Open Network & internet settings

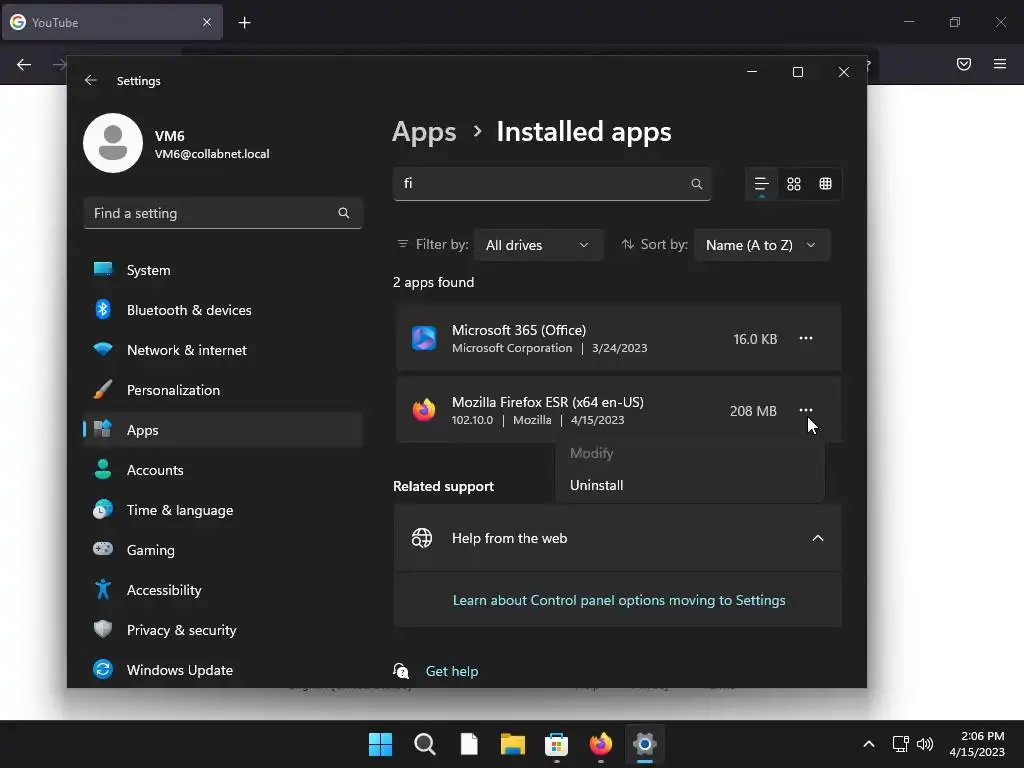coord(223,350)
